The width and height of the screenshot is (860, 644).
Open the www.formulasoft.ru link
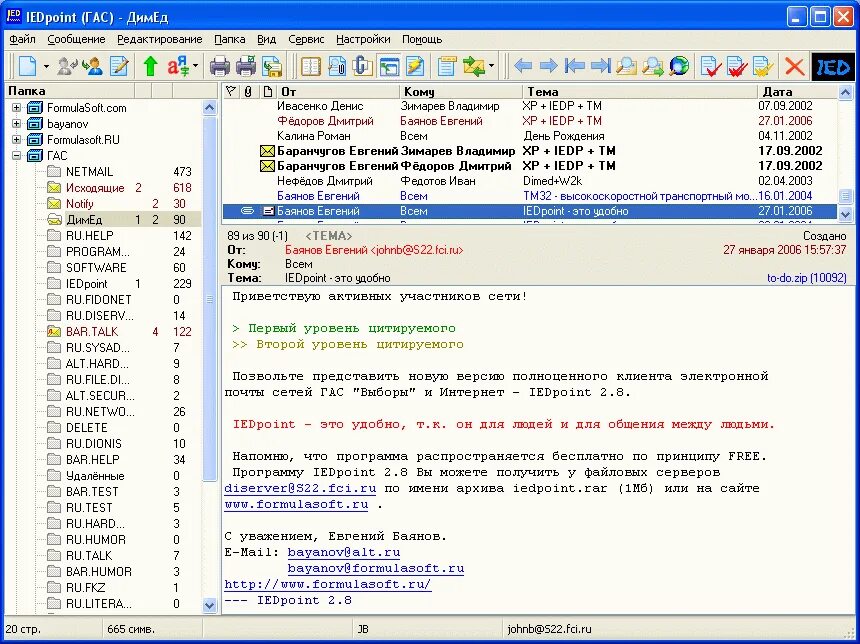point(296,504)
